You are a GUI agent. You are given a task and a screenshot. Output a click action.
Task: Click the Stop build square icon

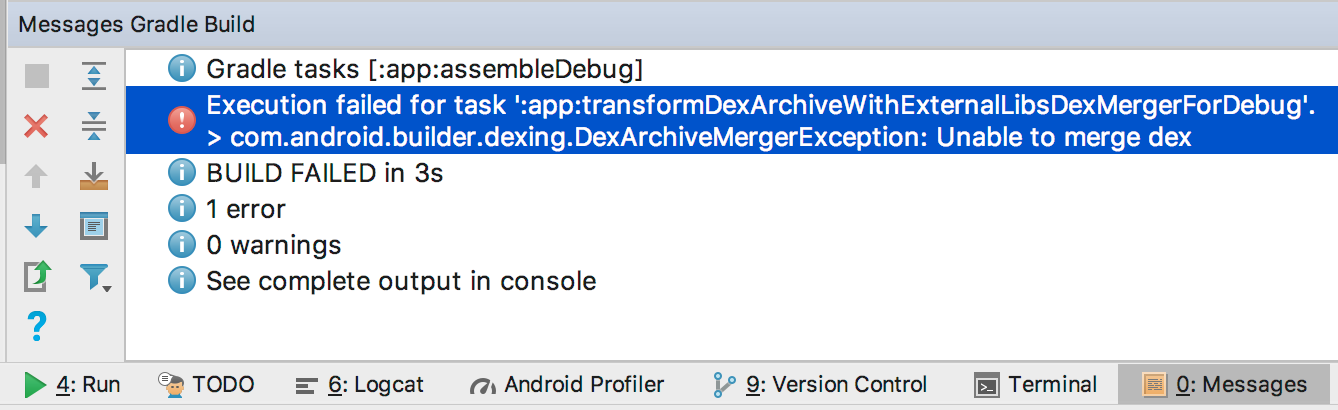36,76
